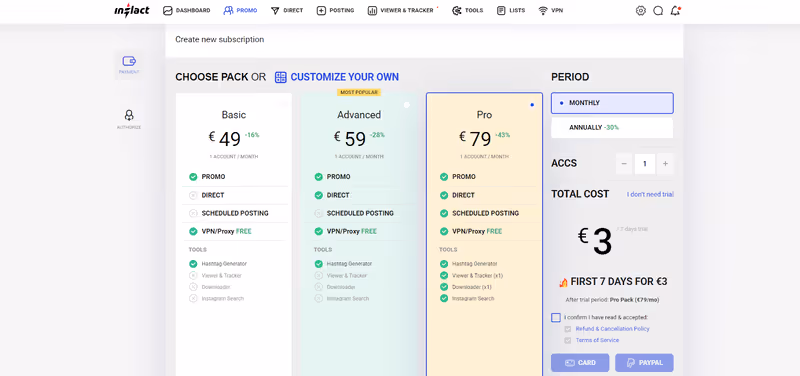Click the Viewer & Tracker bar-chart icon
The height and width of the screenshot is (376, 800).
(372, 10)
